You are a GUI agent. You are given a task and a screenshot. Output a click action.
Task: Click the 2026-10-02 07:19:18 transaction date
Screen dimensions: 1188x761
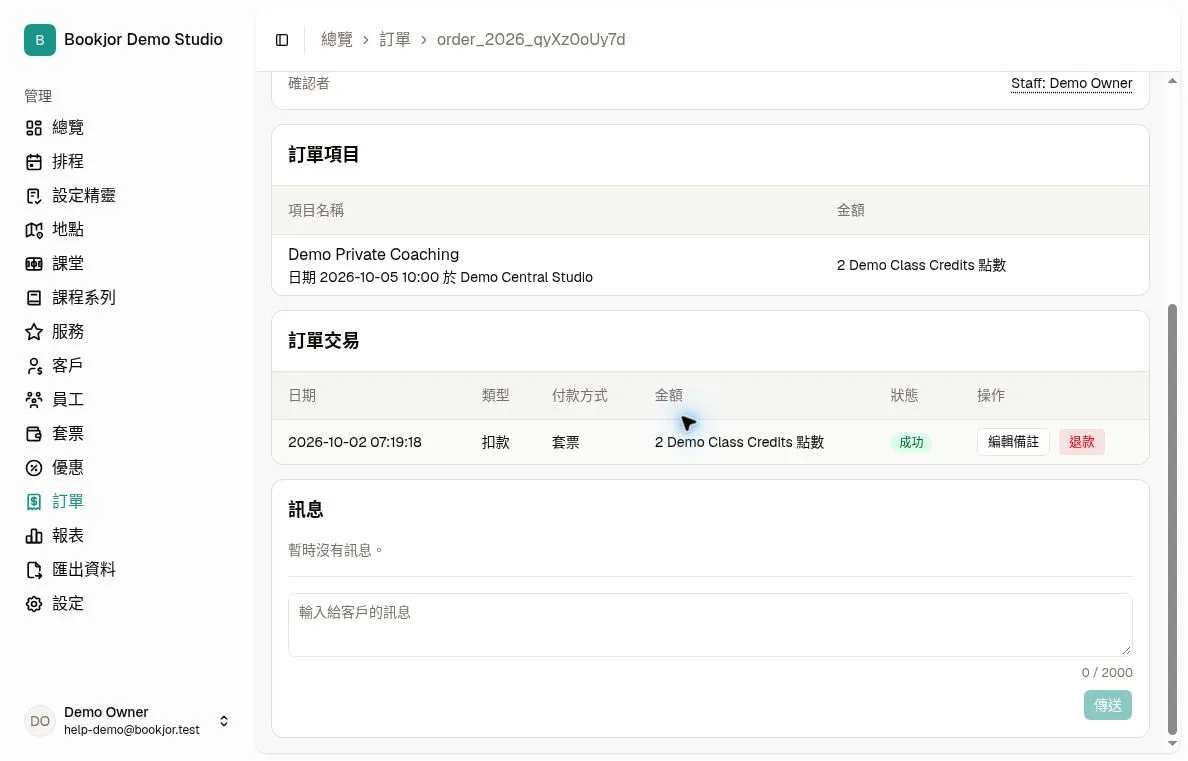pos(355,442)
